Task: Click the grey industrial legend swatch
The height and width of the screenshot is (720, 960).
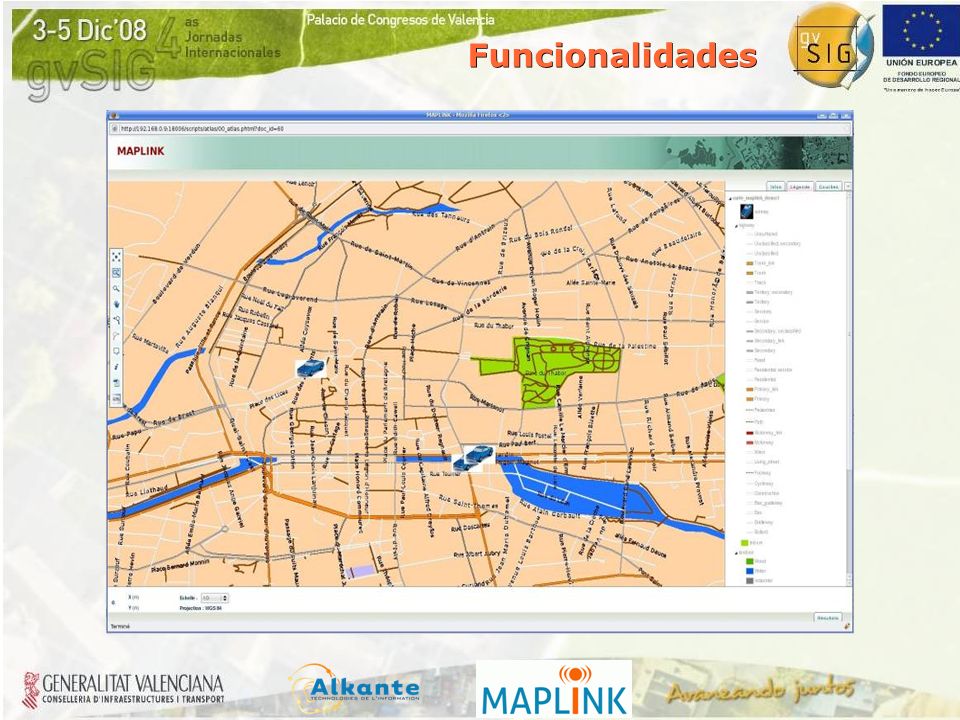Action: 749,580
